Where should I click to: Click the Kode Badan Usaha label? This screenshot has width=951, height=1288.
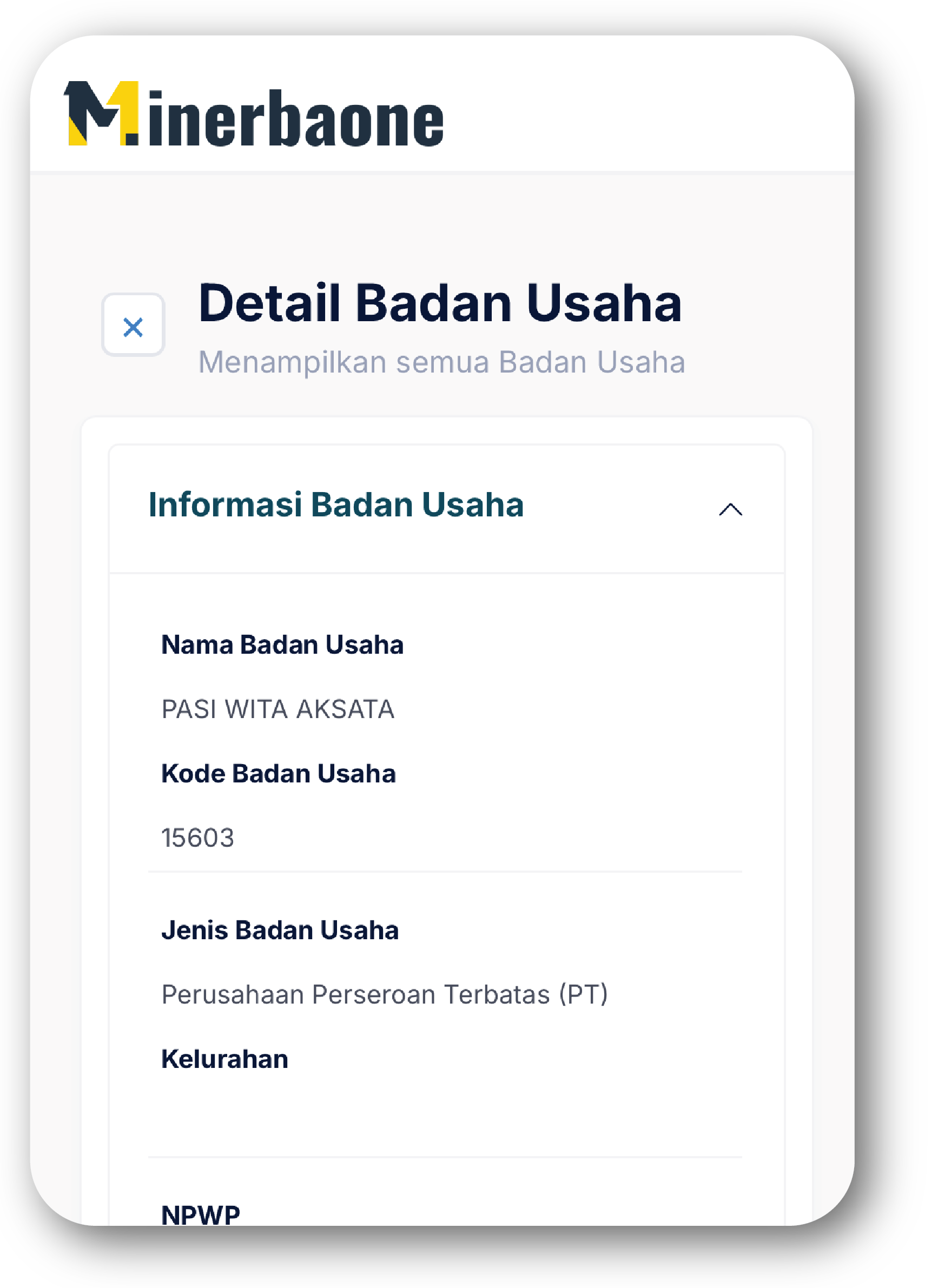click(278, 773)
